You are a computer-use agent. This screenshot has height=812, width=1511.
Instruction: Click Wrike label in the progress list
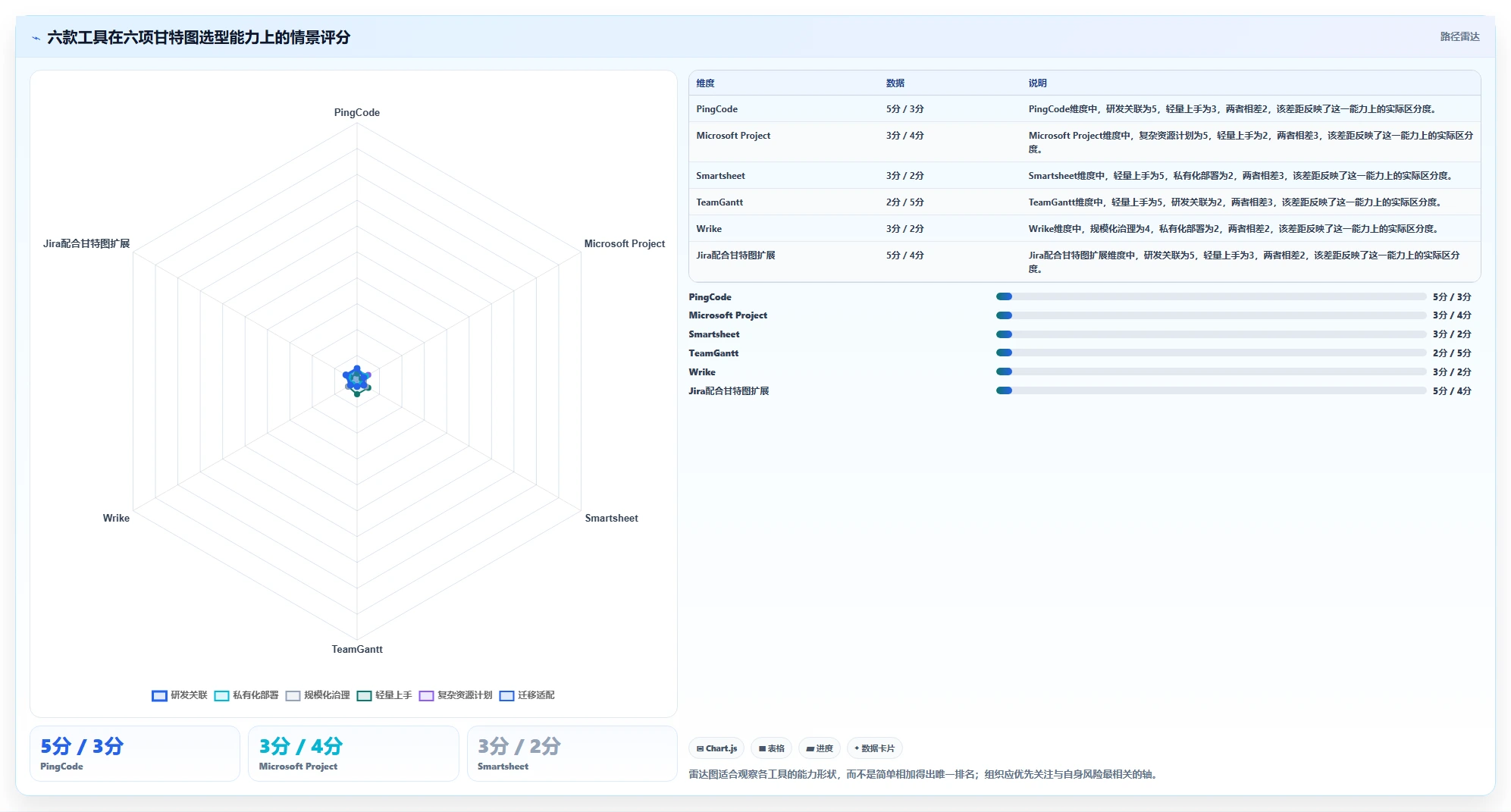tap(702, 372)
